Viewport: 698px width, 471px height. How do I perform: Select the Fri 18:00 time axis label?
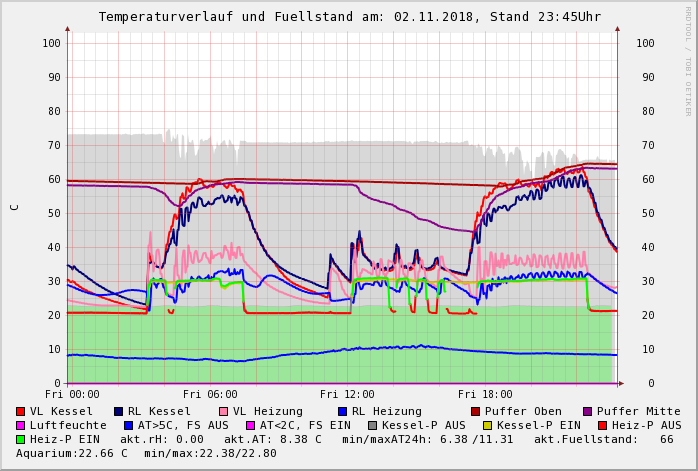tap(485, 395)
